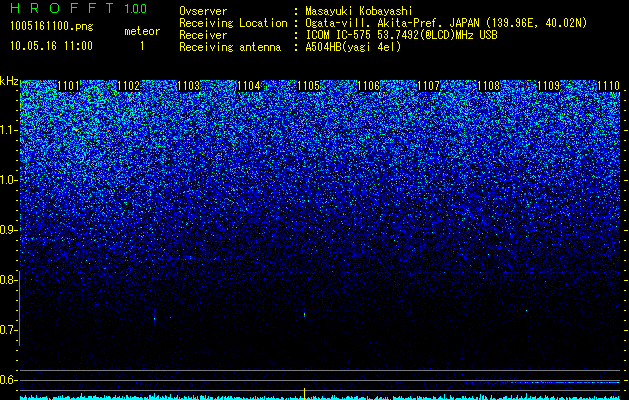Click the 1.1 frequency axis label

tap(8, 130)
